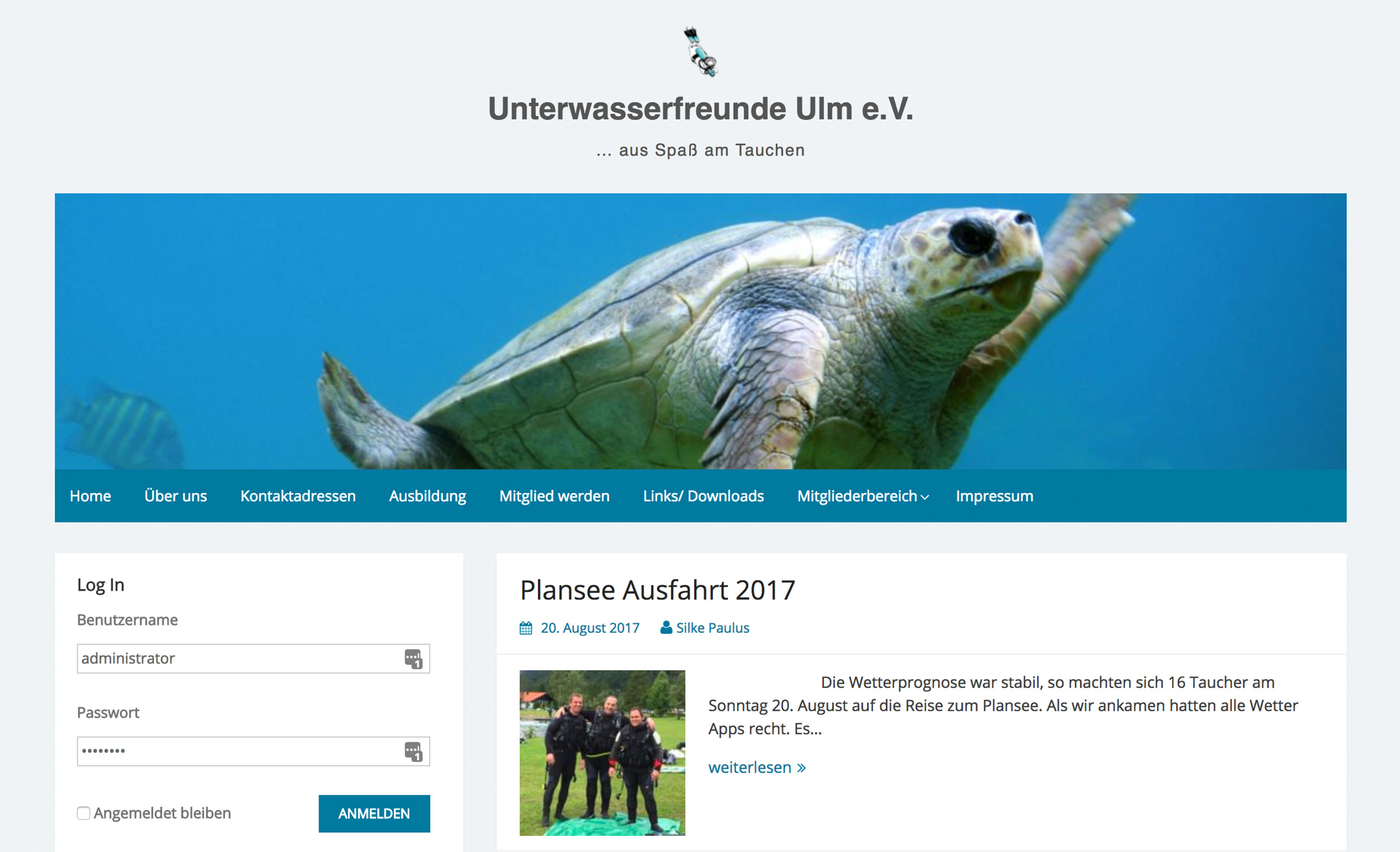Click the Plansee divers group photo thumbnail

[602, 753]
